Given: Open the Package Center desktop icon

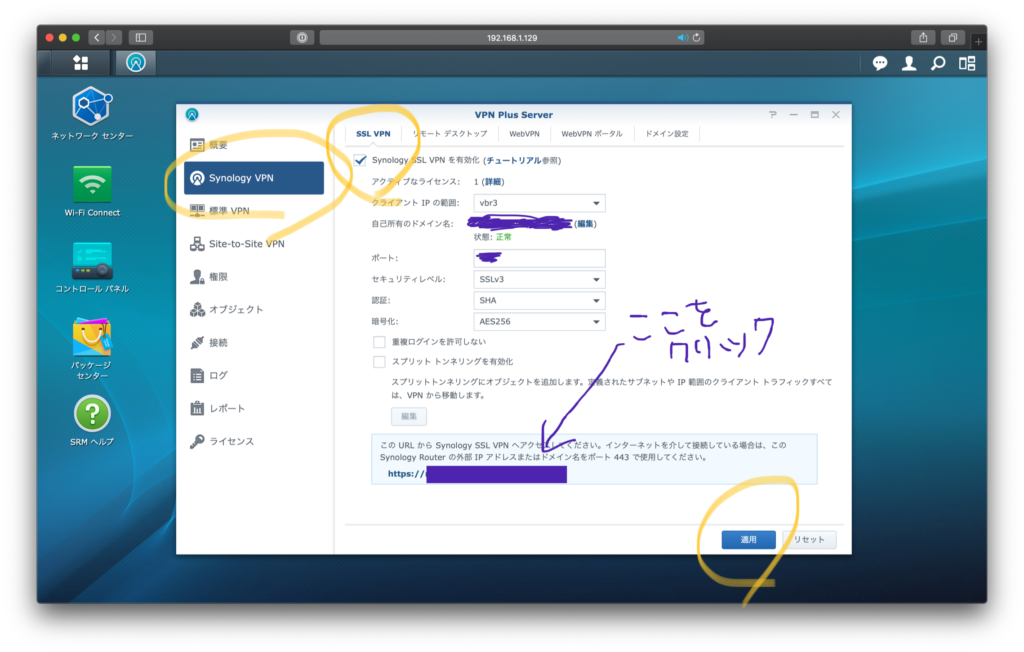Looking at the screenshot, I should pos(92,338).
